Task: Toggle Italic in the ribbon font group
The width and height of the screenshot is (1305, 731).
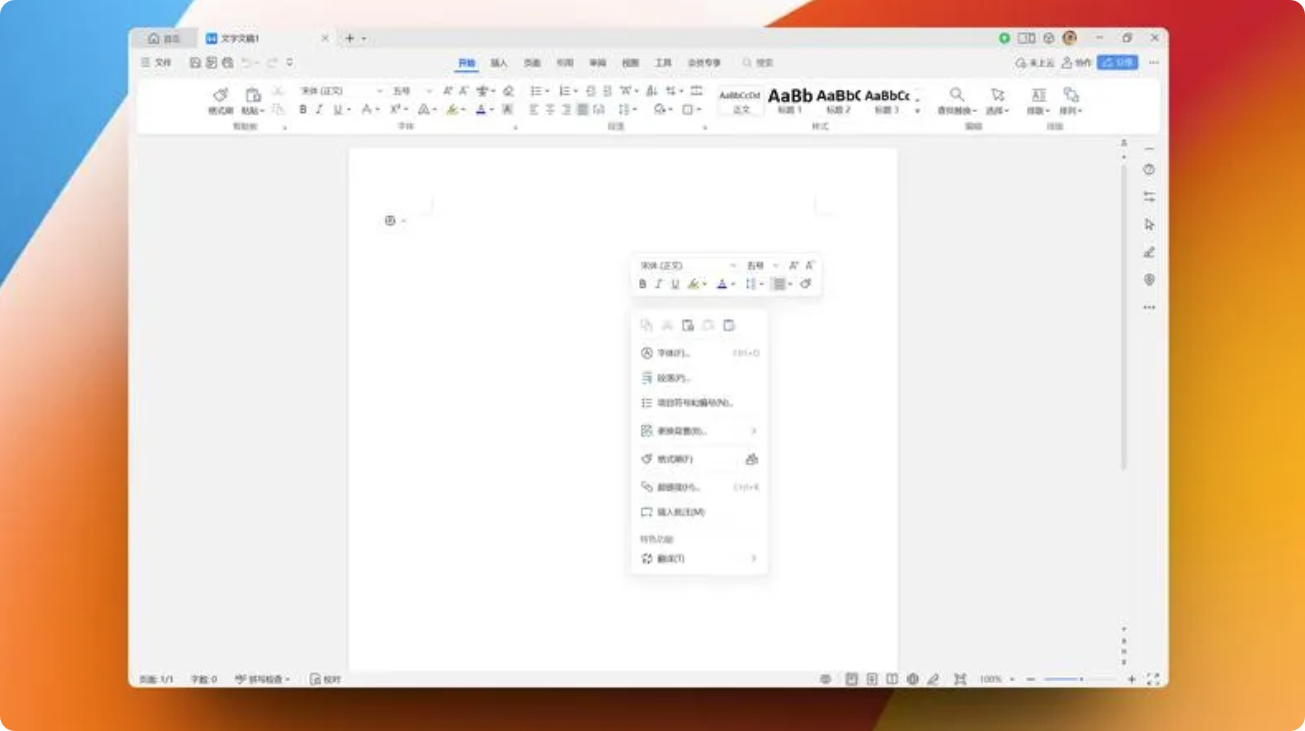Action: (x=319, y=110)
